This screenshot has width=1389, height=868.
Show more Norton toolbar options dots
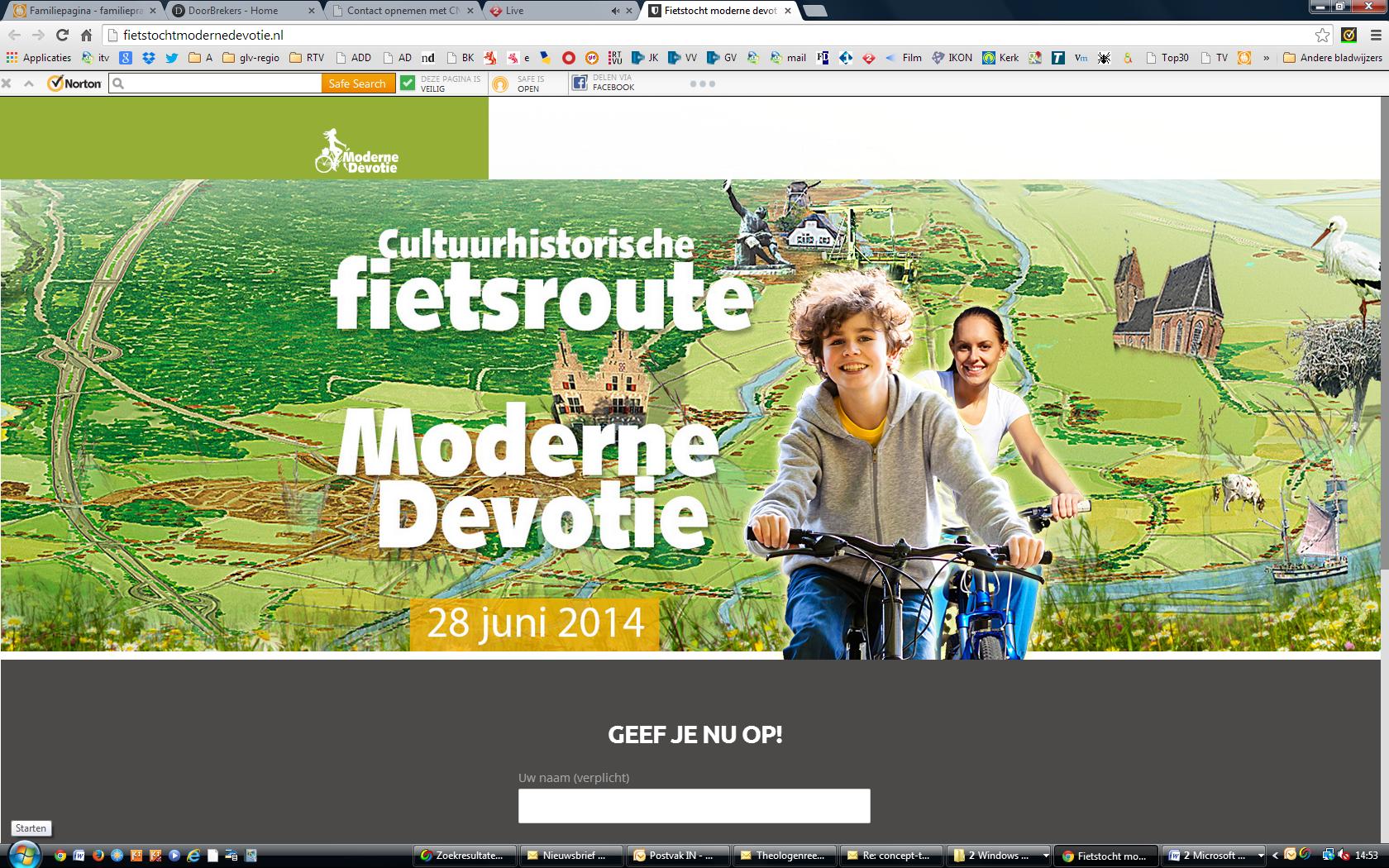[x=702, y=83]
